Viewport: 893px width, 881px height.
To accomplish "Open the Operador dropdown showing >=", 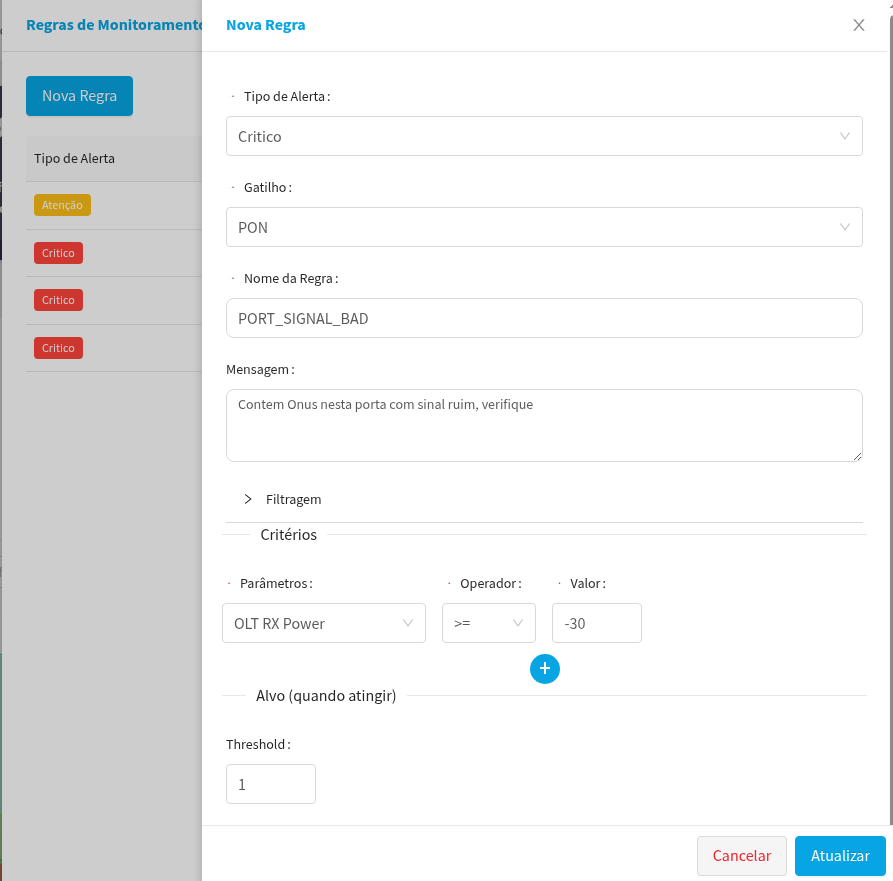I will [488, 623].
